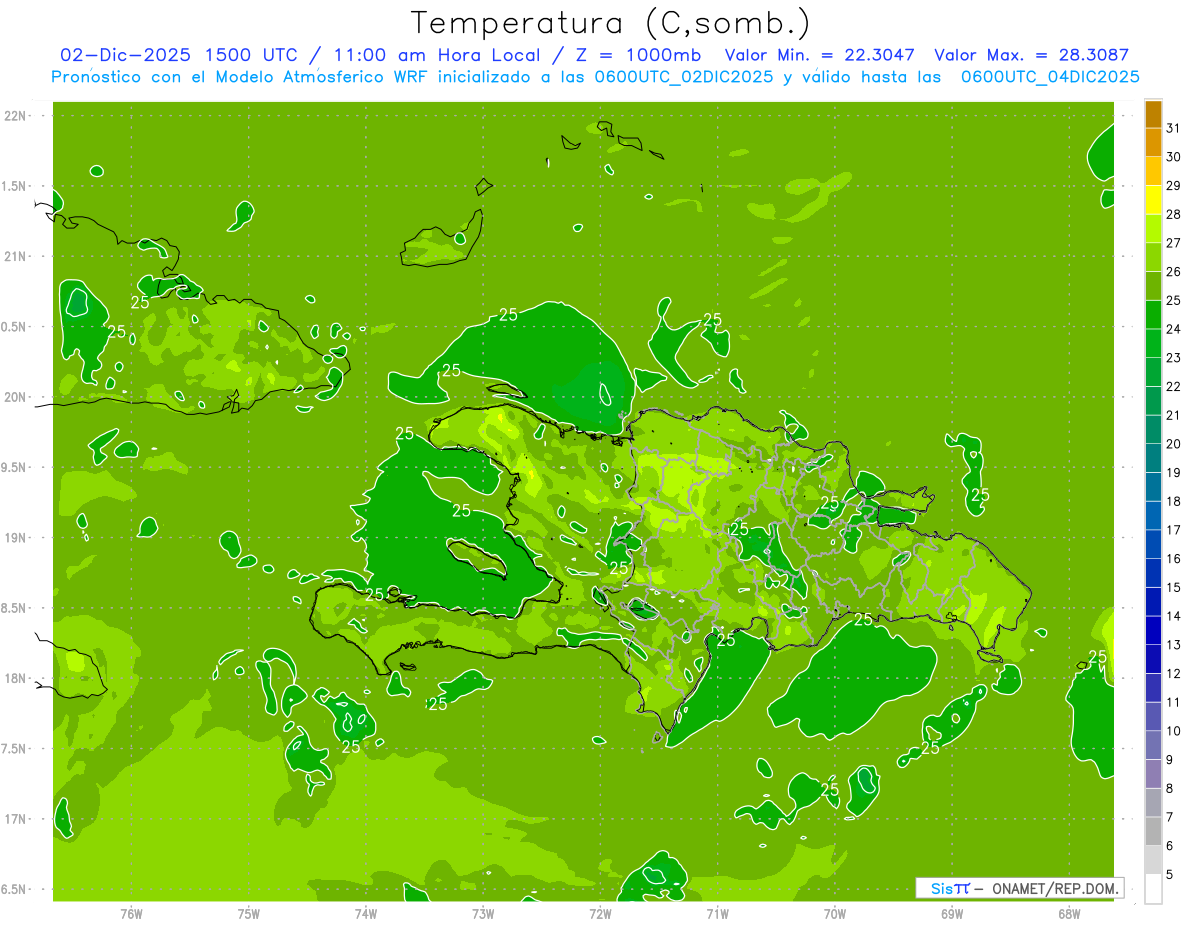Click the 73W longitude axis label
The image size is (1200, 927).
point(483,914)
